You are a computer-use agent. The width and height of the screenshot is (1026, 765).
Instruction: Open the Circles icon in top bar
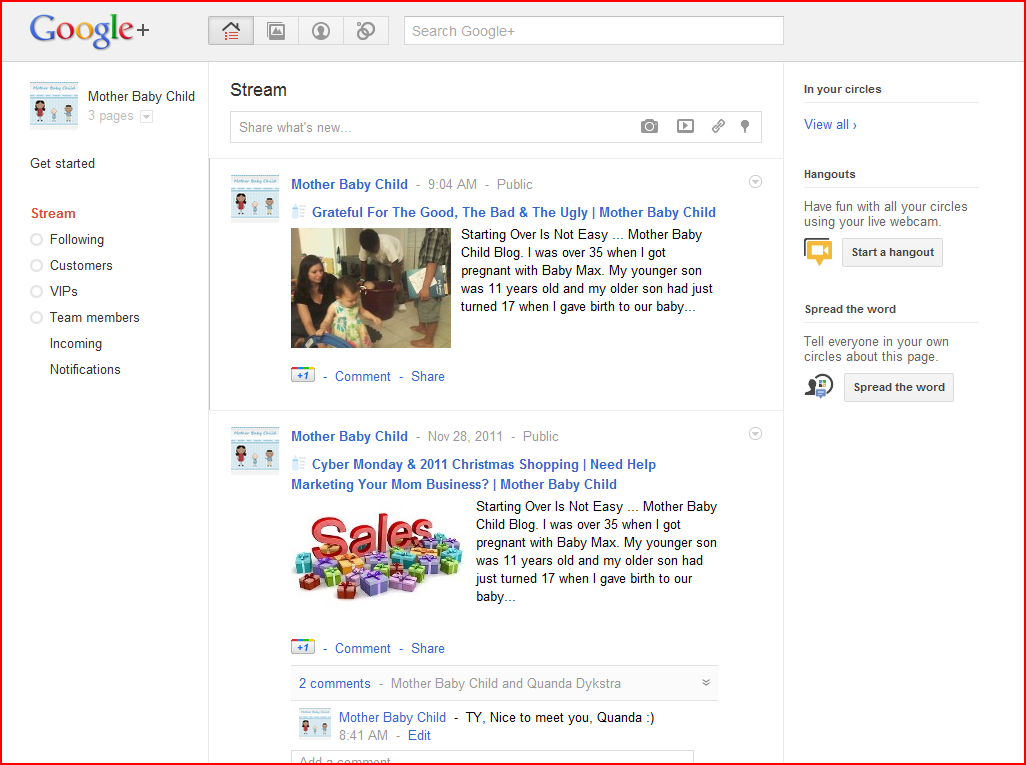(366, 31)
